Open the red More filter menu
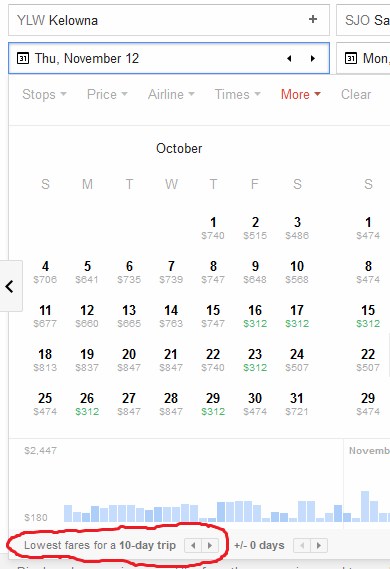This screenshot has height=569, width=390. coord(301,94)
